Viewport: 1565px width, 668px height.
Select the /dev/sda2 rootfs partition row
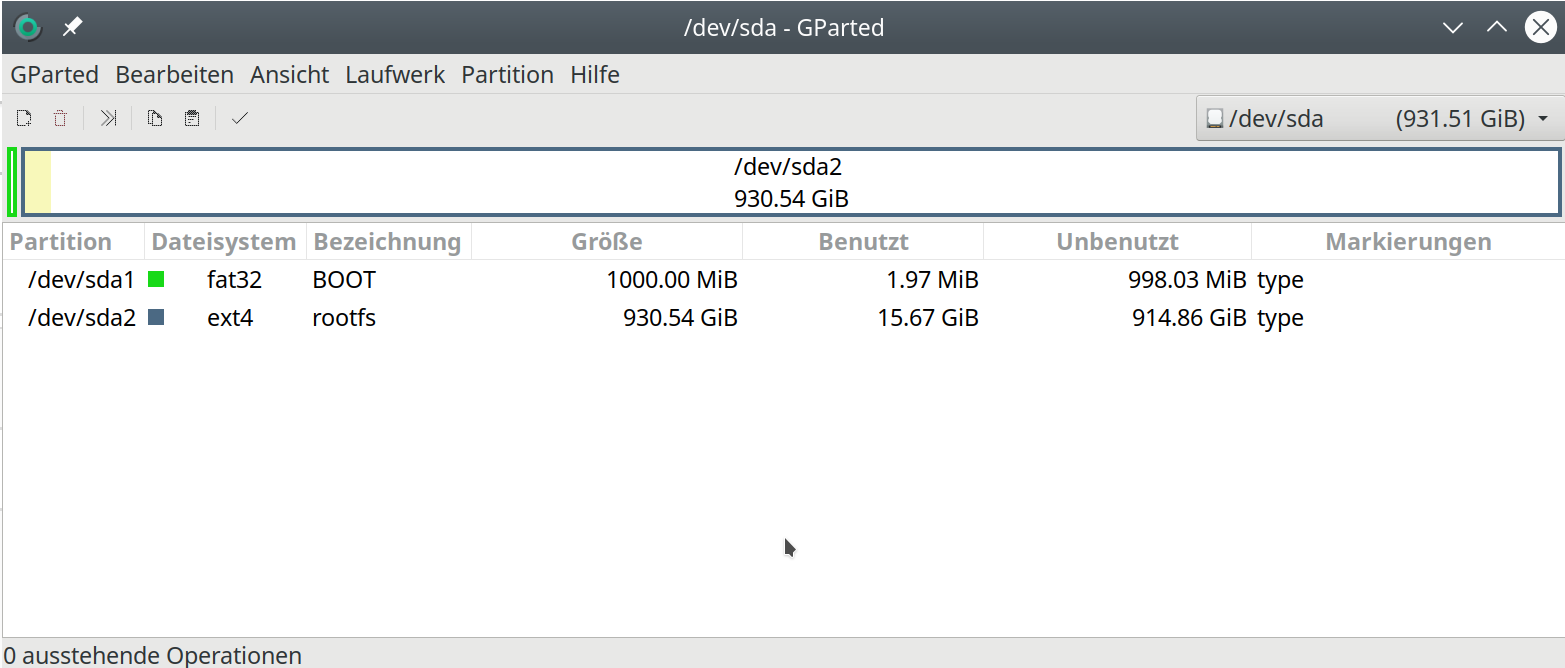pos(80,318)
